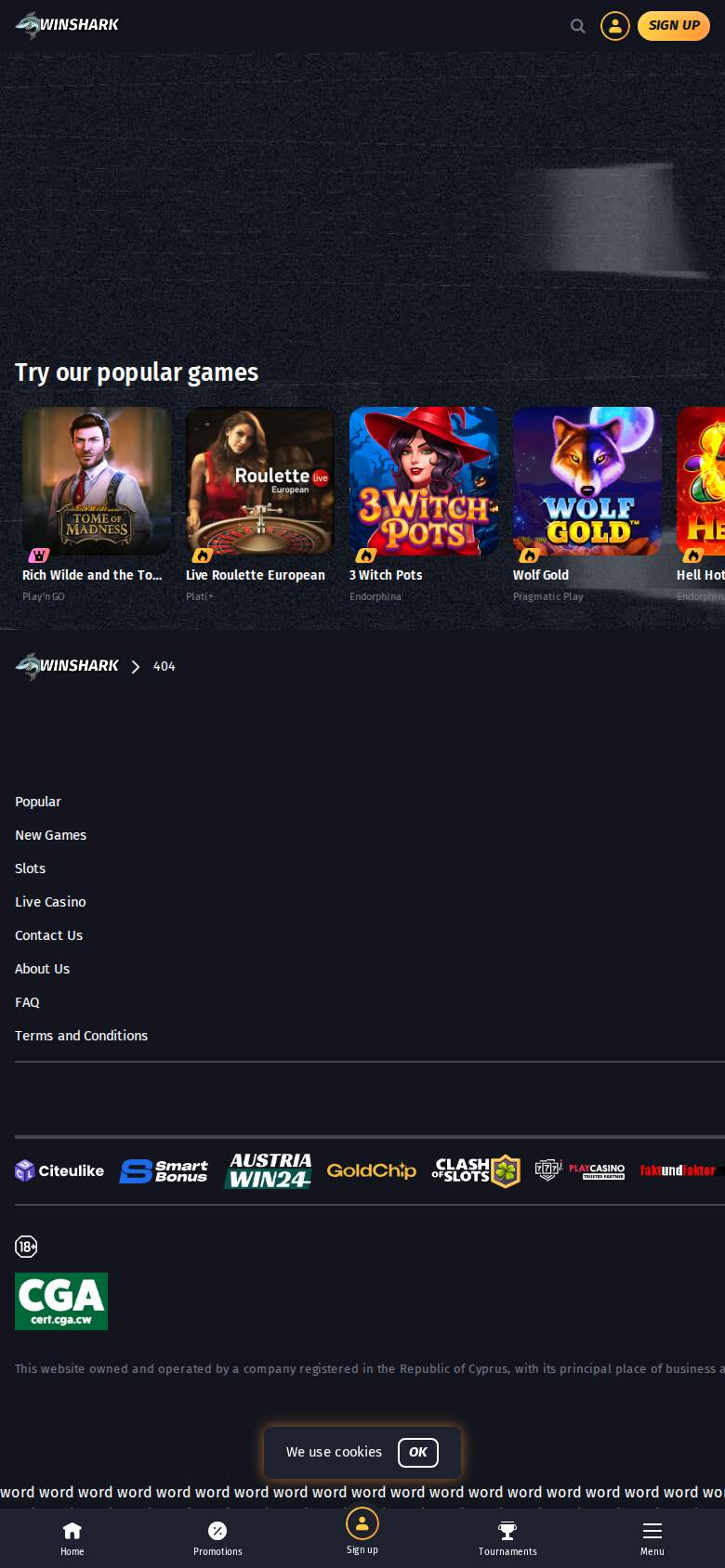Click the flame badge on Live Roulette European
The width and height of the screenshot is (725, 1568).
[x=203, y=555]
